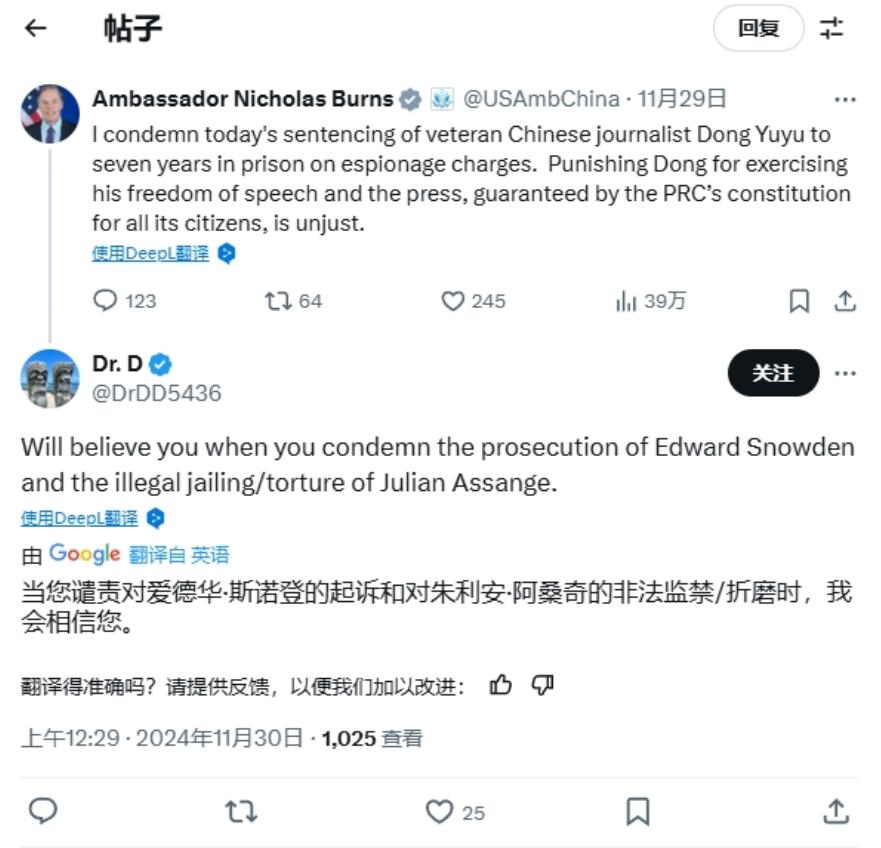This screenshot has width=881, height=848.
Task: Click the 回复 button at top
Action: 759,28
